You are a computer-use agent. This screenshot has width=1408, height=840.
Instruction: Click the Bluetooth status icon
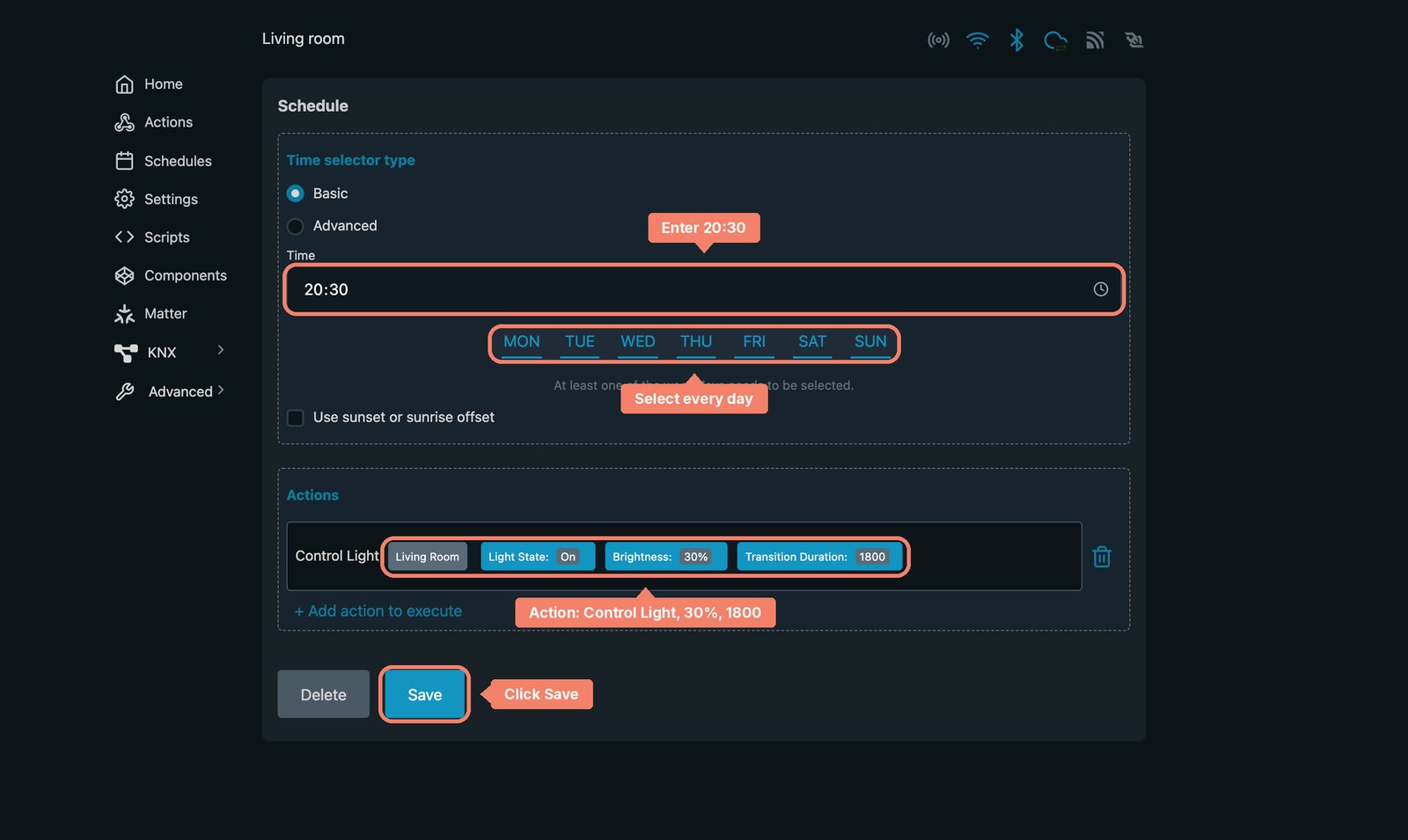pyautogui.click(x=1016, y=40)
